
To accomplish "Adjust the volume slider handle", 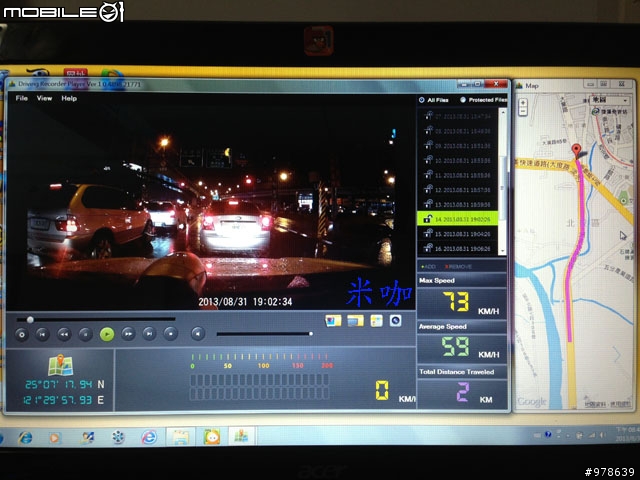I will coord(311,333).
